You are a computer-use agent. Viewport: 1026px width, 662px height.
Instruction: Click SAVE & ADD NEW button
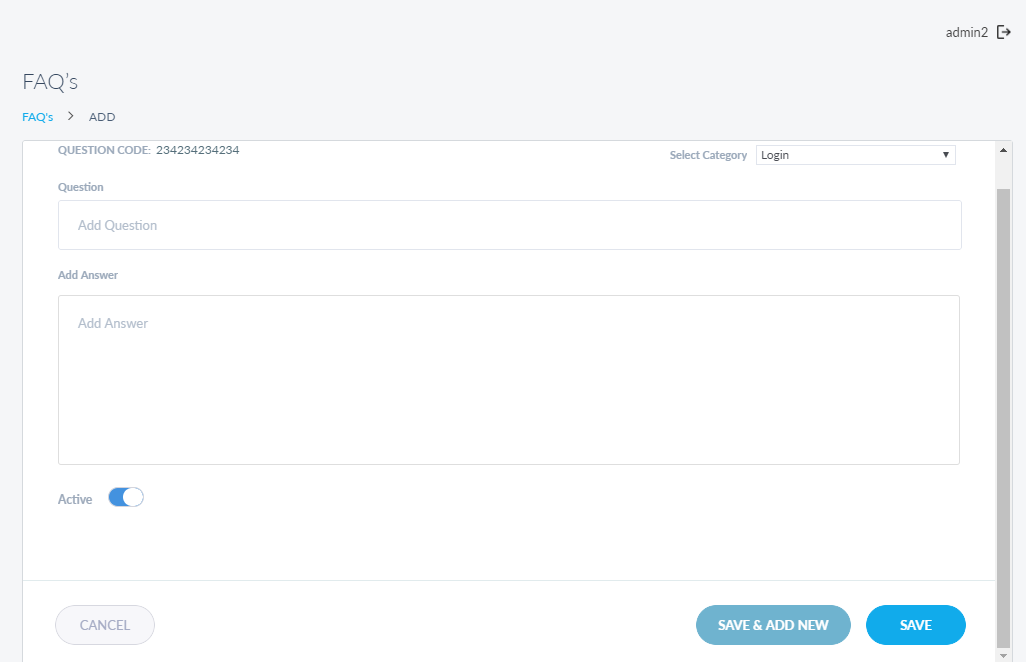click(x=773, y=625)
